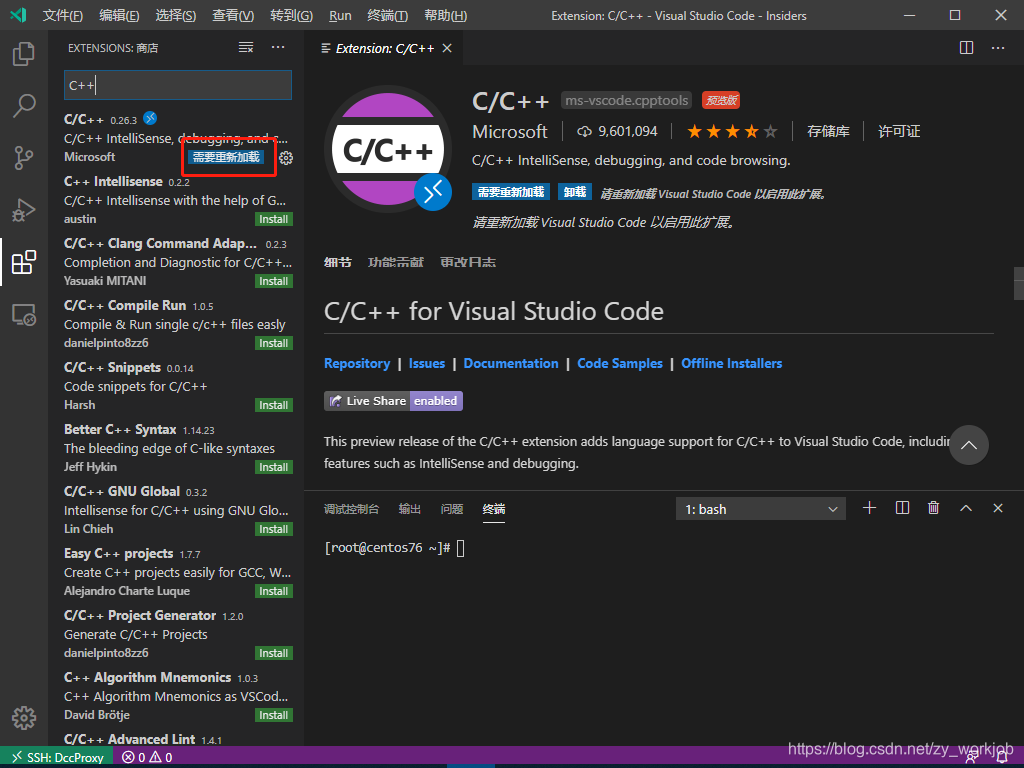Open the Documentation link
Image resolution: width=1024 pixels, height=768 pixels.
[x=511, y=363]
